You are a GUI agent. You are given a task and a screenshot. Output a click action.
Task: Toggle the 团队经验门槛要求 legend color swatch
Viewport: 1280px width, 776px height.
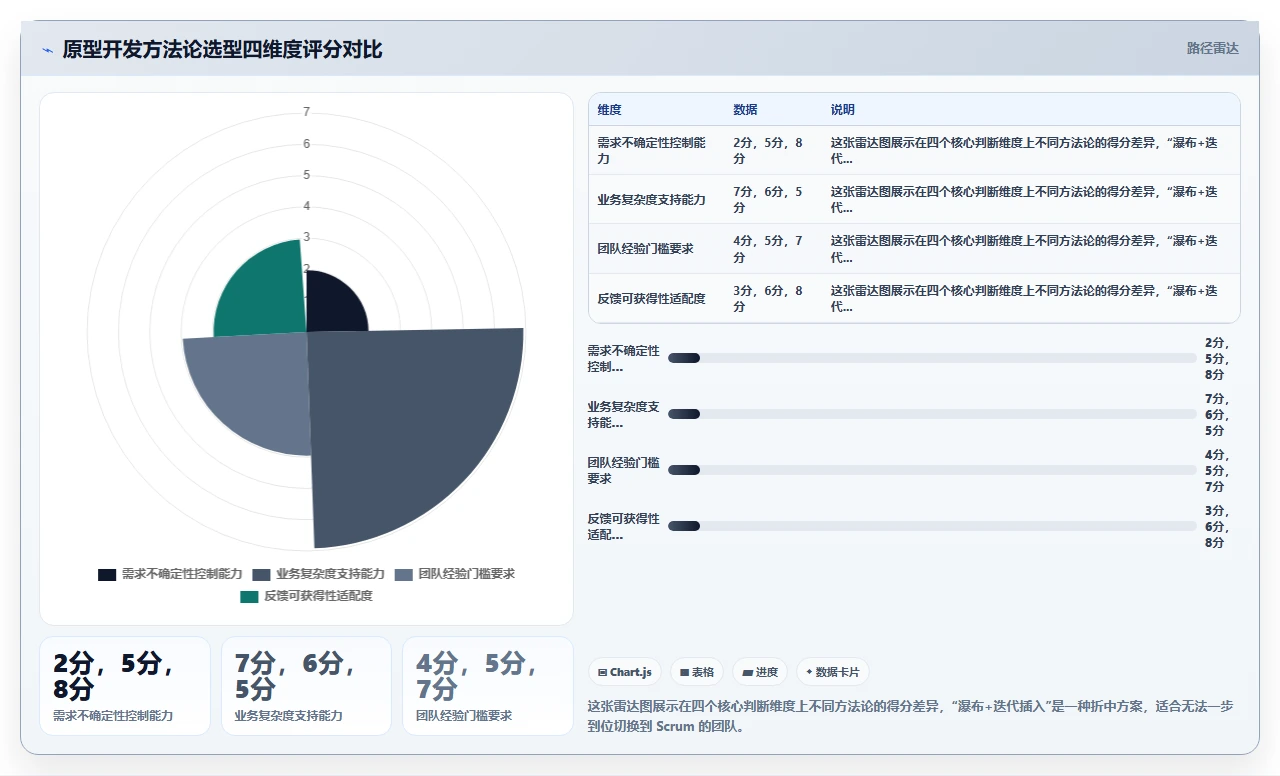(404, 574)
